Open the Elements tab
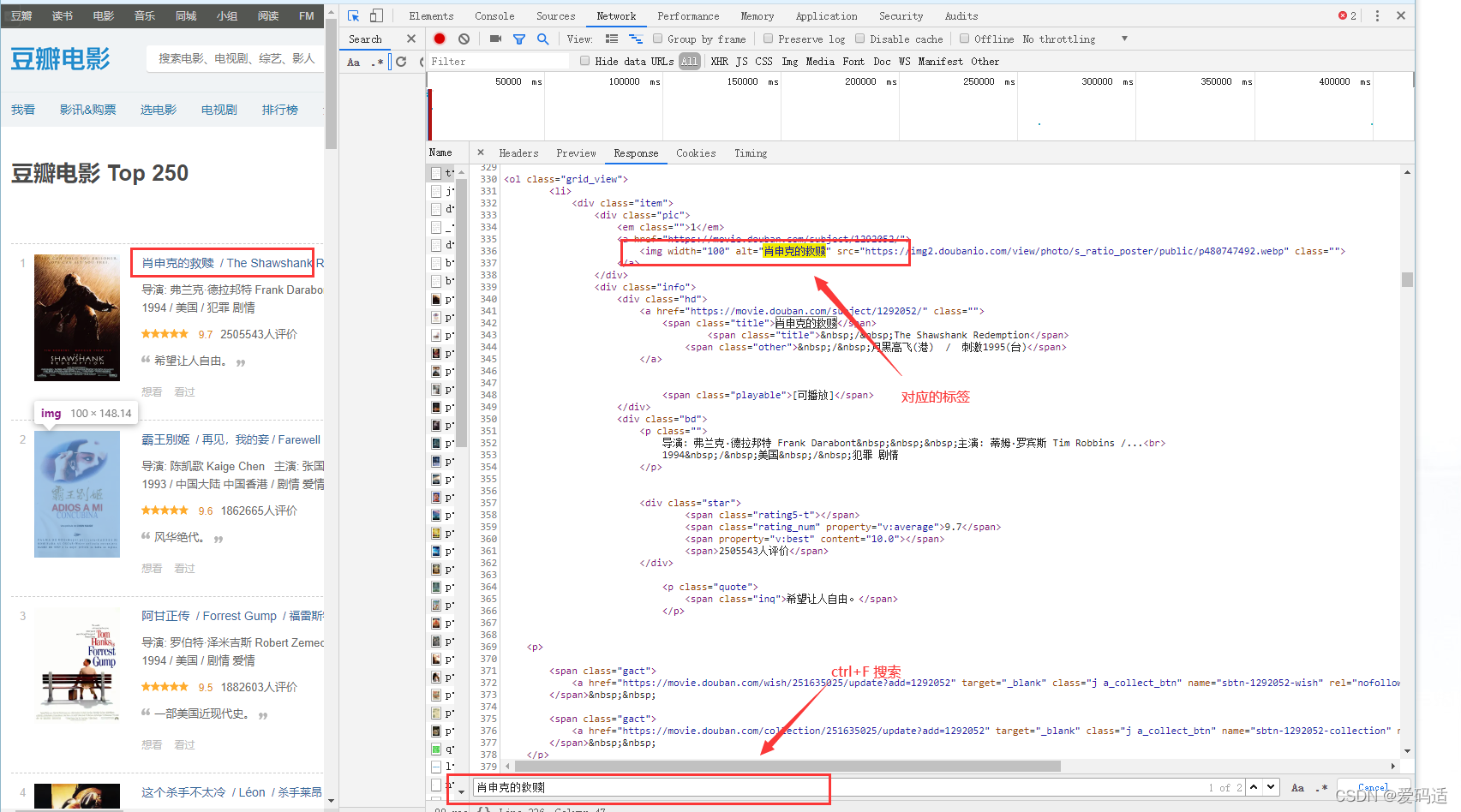Screen dimensions: 1461x812 431,15
